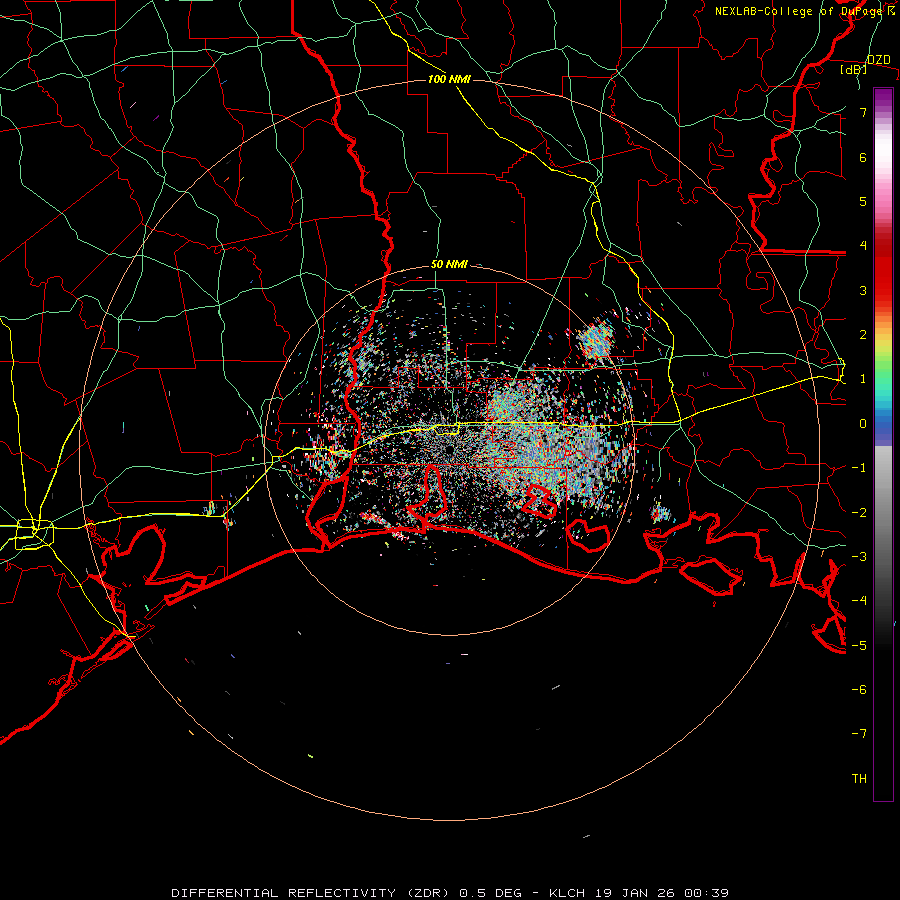Click the -5 value on the color scale

click(859, 645)
